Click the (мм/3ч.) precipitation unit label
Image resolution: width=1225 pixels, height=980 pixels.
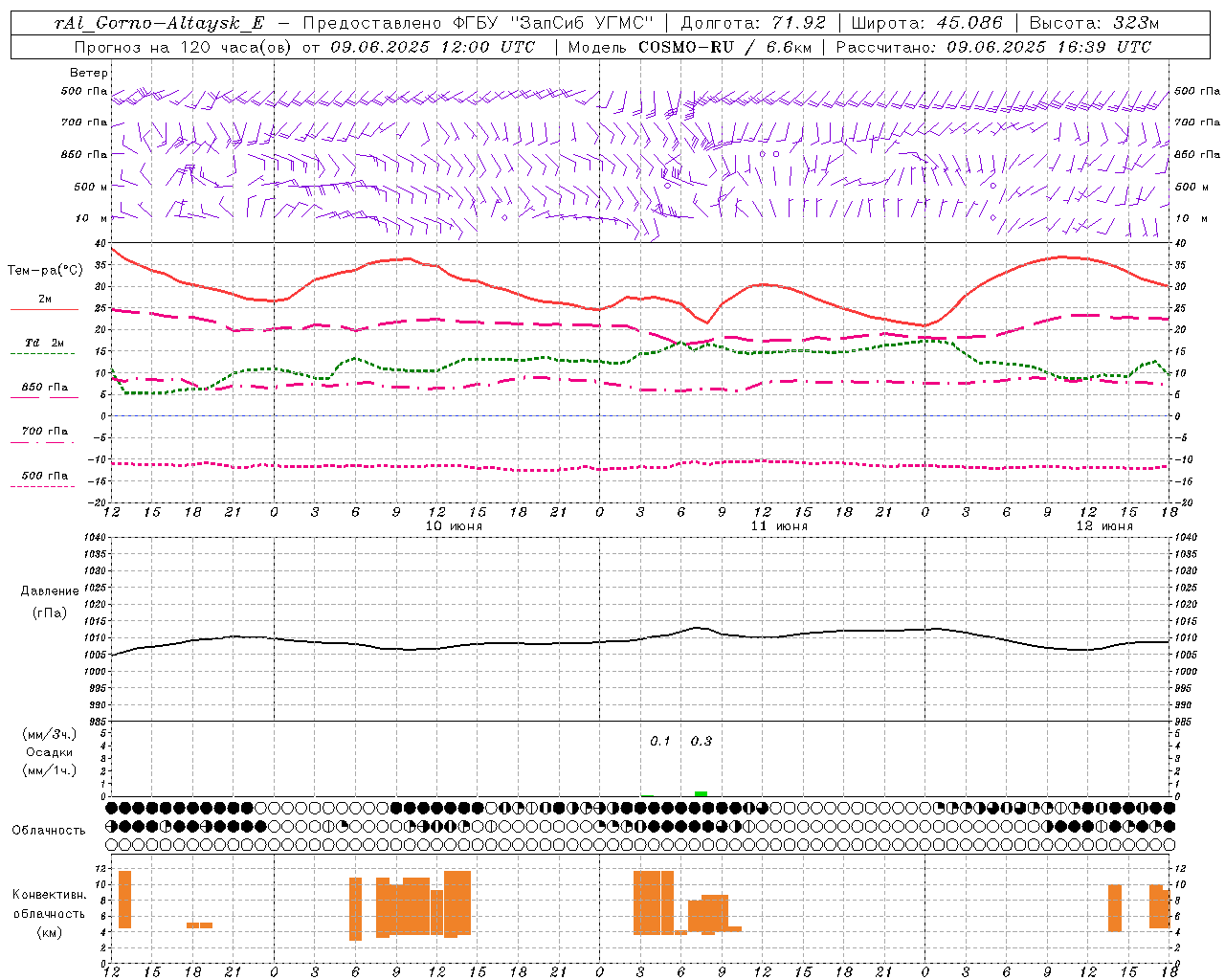(50, 734)
